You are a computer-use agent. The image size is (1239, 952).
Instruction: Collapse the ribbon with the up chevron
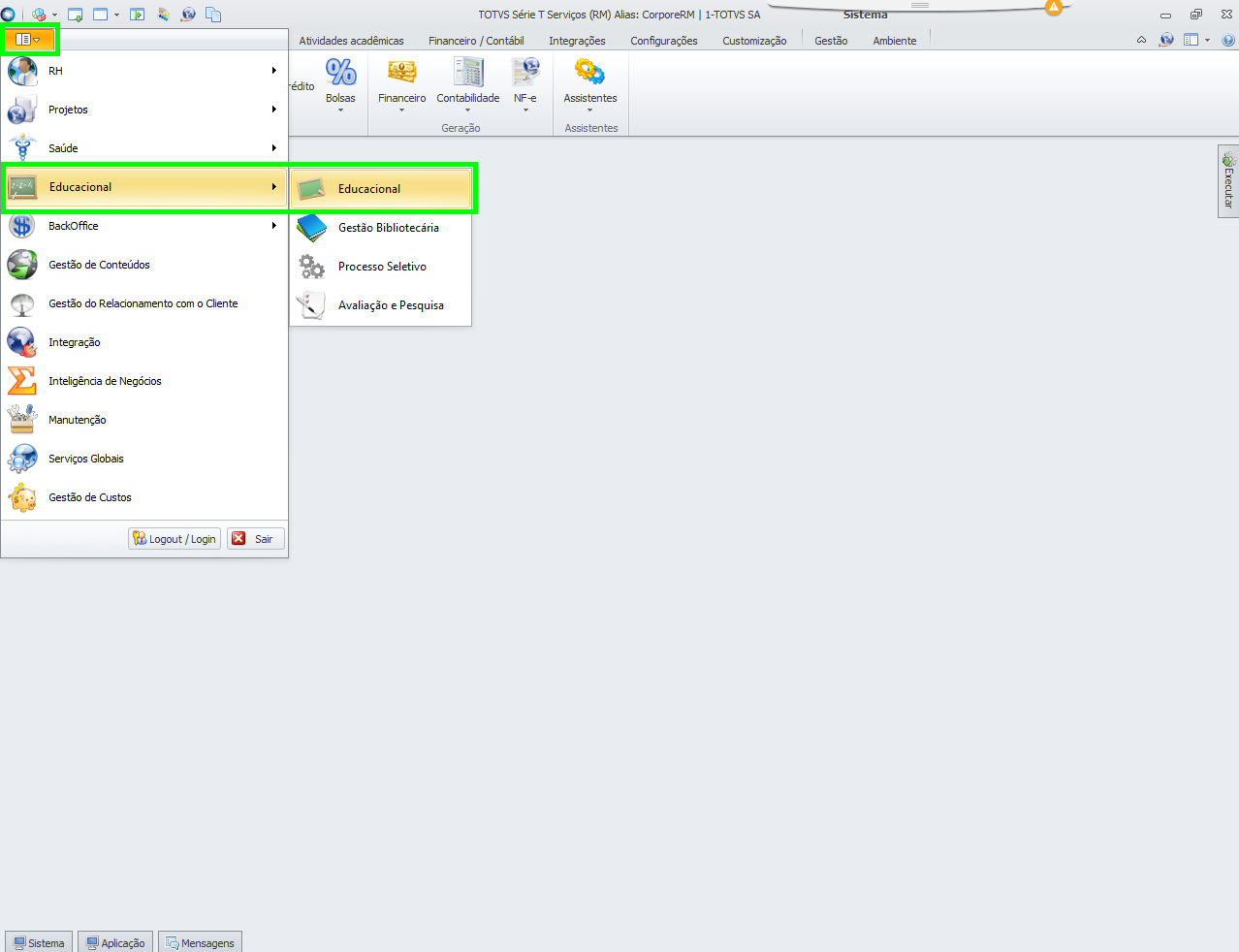pos(1141,40)
